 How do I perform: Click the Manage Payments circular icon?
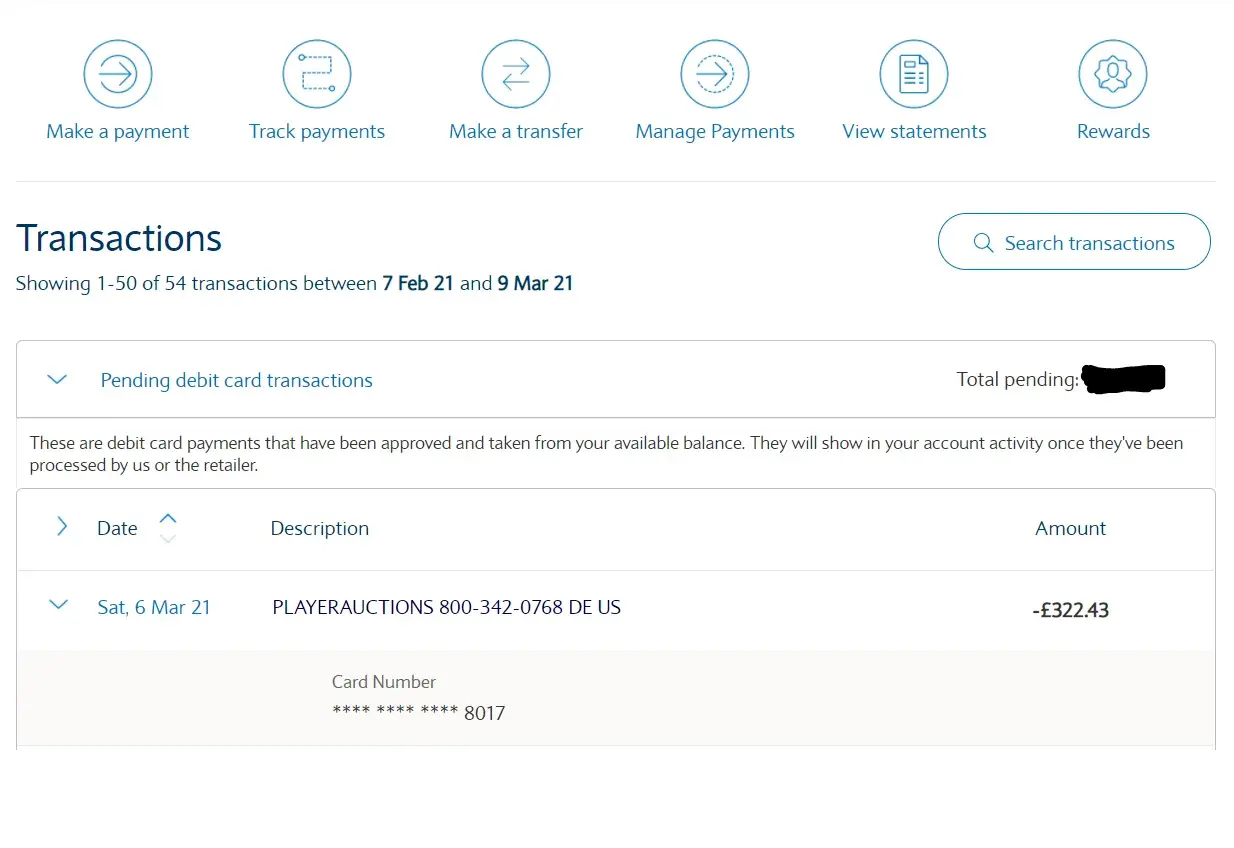pyautogui.click(x=714, y=74)
